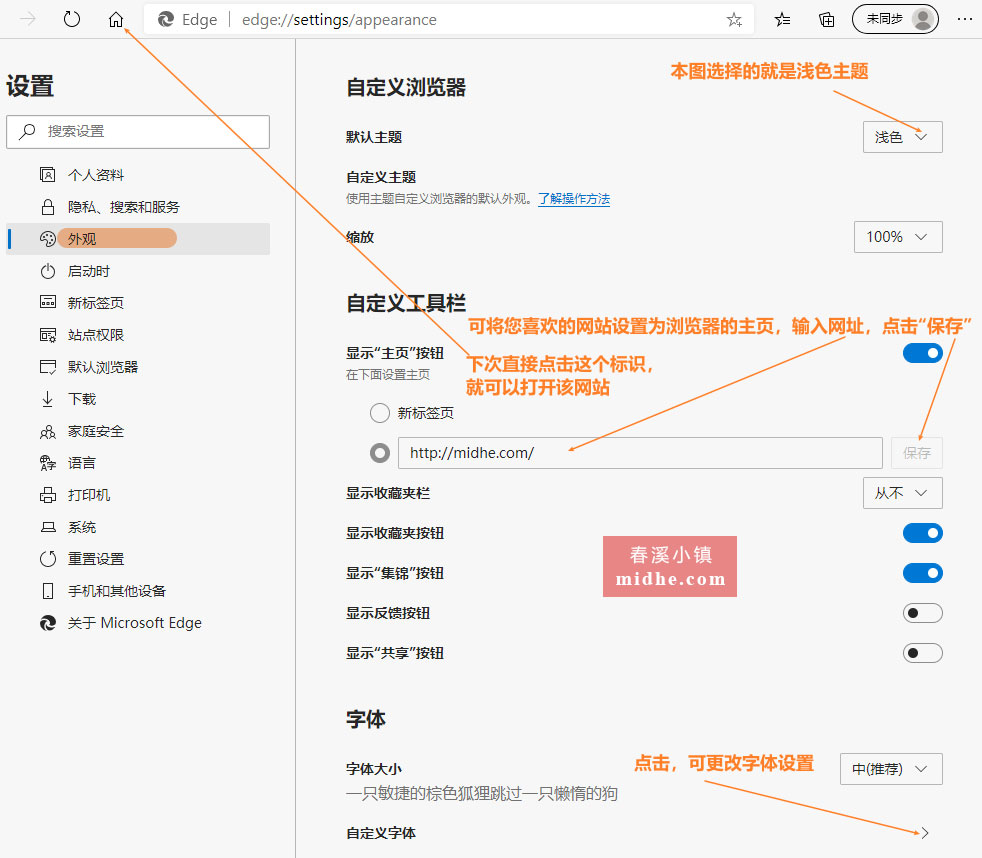Open the 默认主题 浅色 dropdown
The image size is (982, 858).
pyautogui.click(x=902, y=137)
